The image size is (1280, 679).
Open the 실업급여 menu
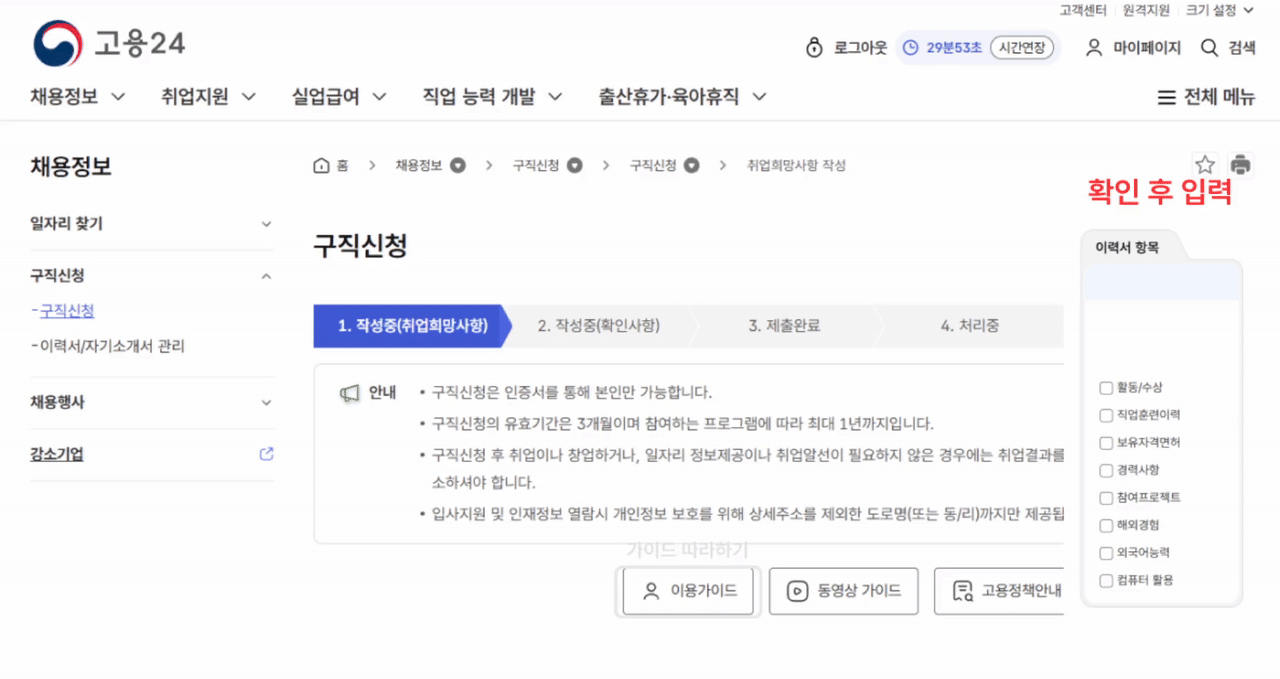pos(338,97)
